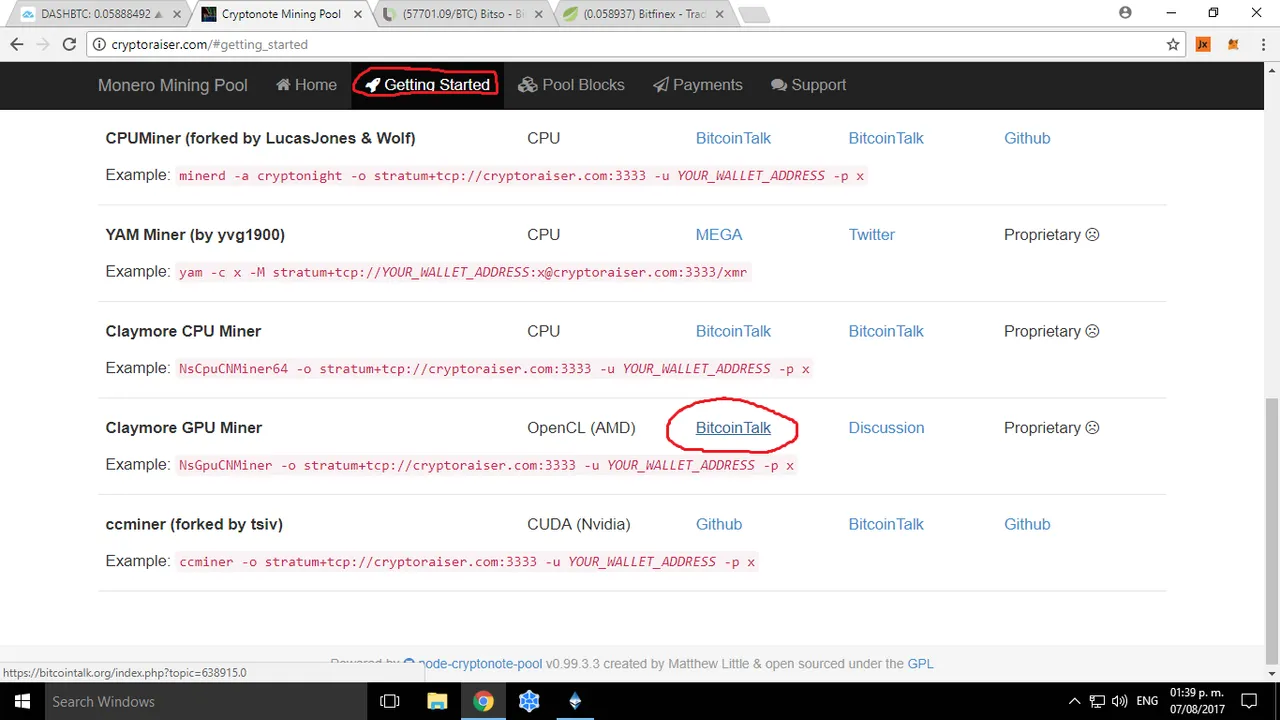The height and width of the screenshot is (720, 1280).
Task: Open File Explorer from the taskbar
Action: click(437, 701)
